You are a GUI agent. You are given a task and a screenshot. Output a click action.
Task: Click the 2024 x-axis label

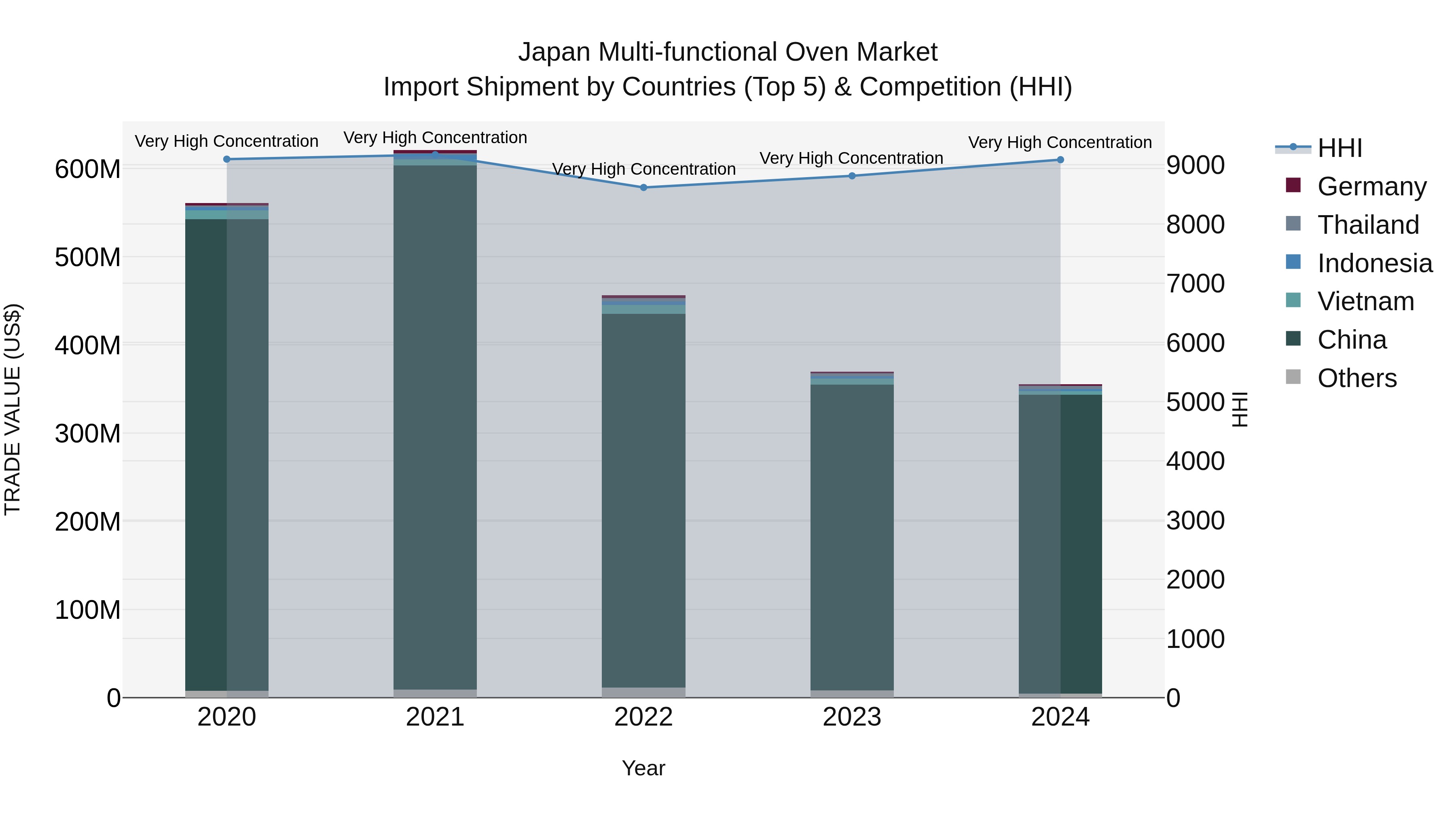[1060, 717]
